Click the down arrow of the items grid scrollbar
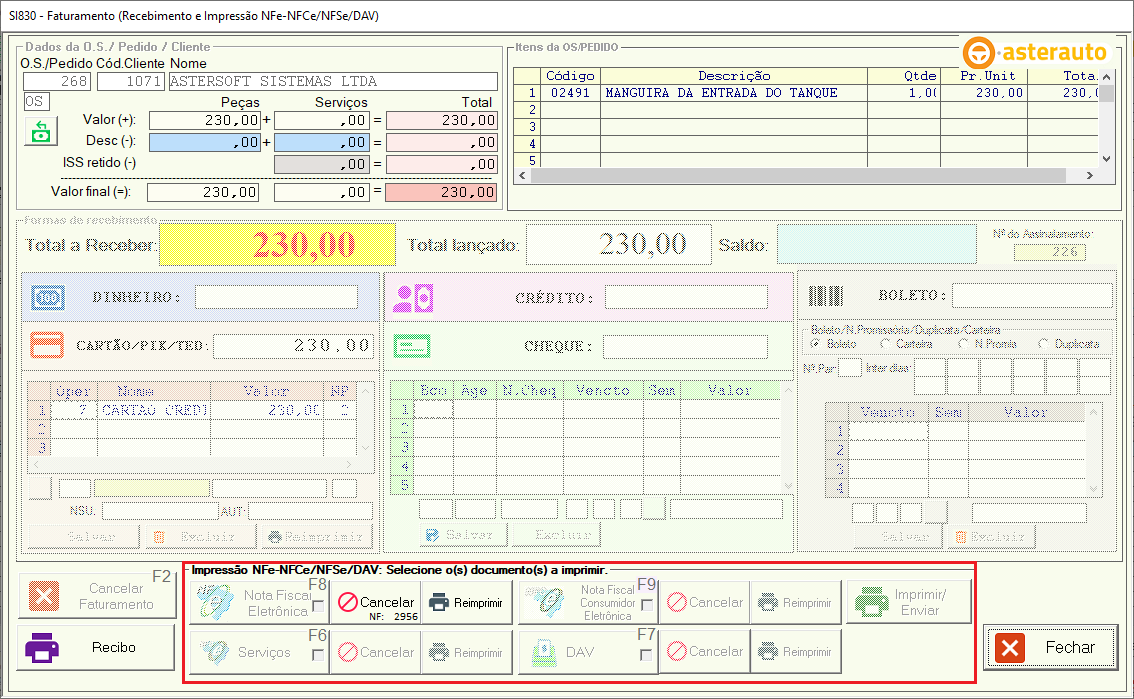Viewport: 1134px width, 699px height. 1107,159
